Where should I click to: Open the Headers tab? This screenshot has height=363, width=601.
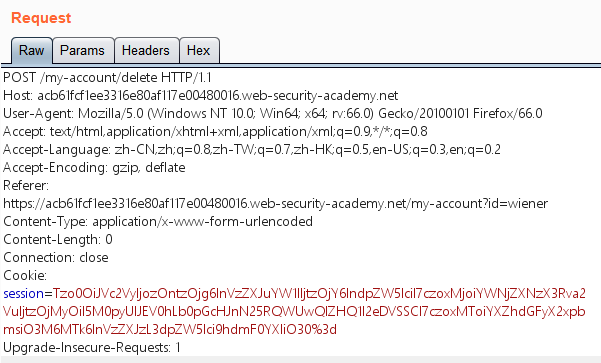click(x=146, y=50)
